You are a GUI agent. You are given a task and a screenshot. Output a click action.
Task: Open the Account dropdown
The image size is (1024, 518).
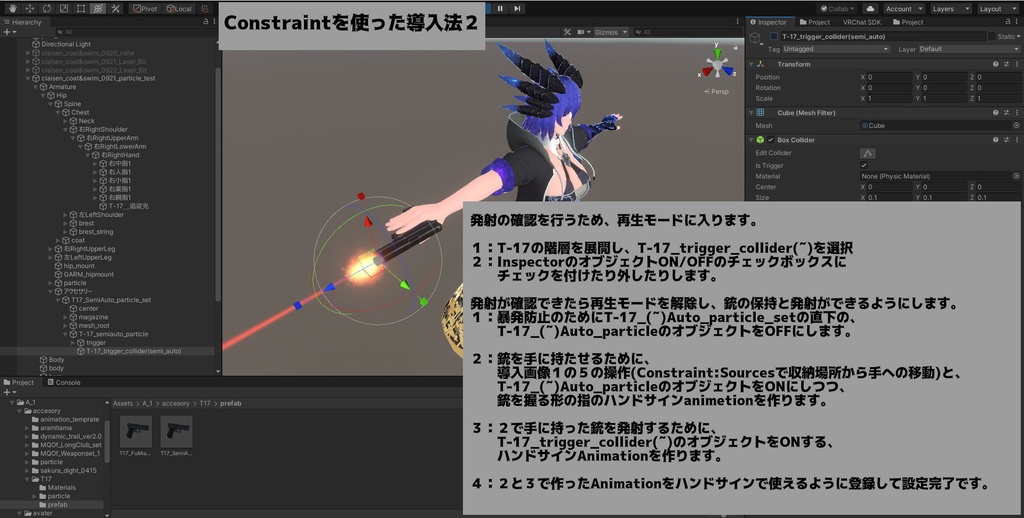[x=904, y=8]
